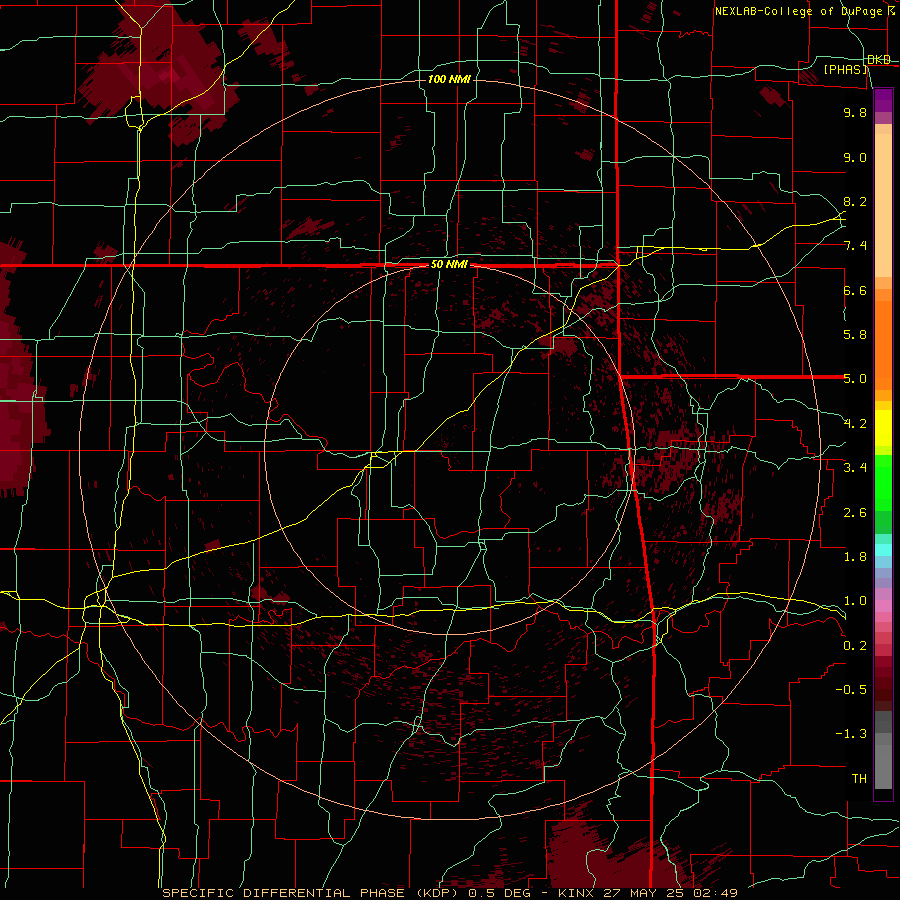Click the 8.2 scale value
This screenshot has width=900, height=900.
click(x=855, y=201)
